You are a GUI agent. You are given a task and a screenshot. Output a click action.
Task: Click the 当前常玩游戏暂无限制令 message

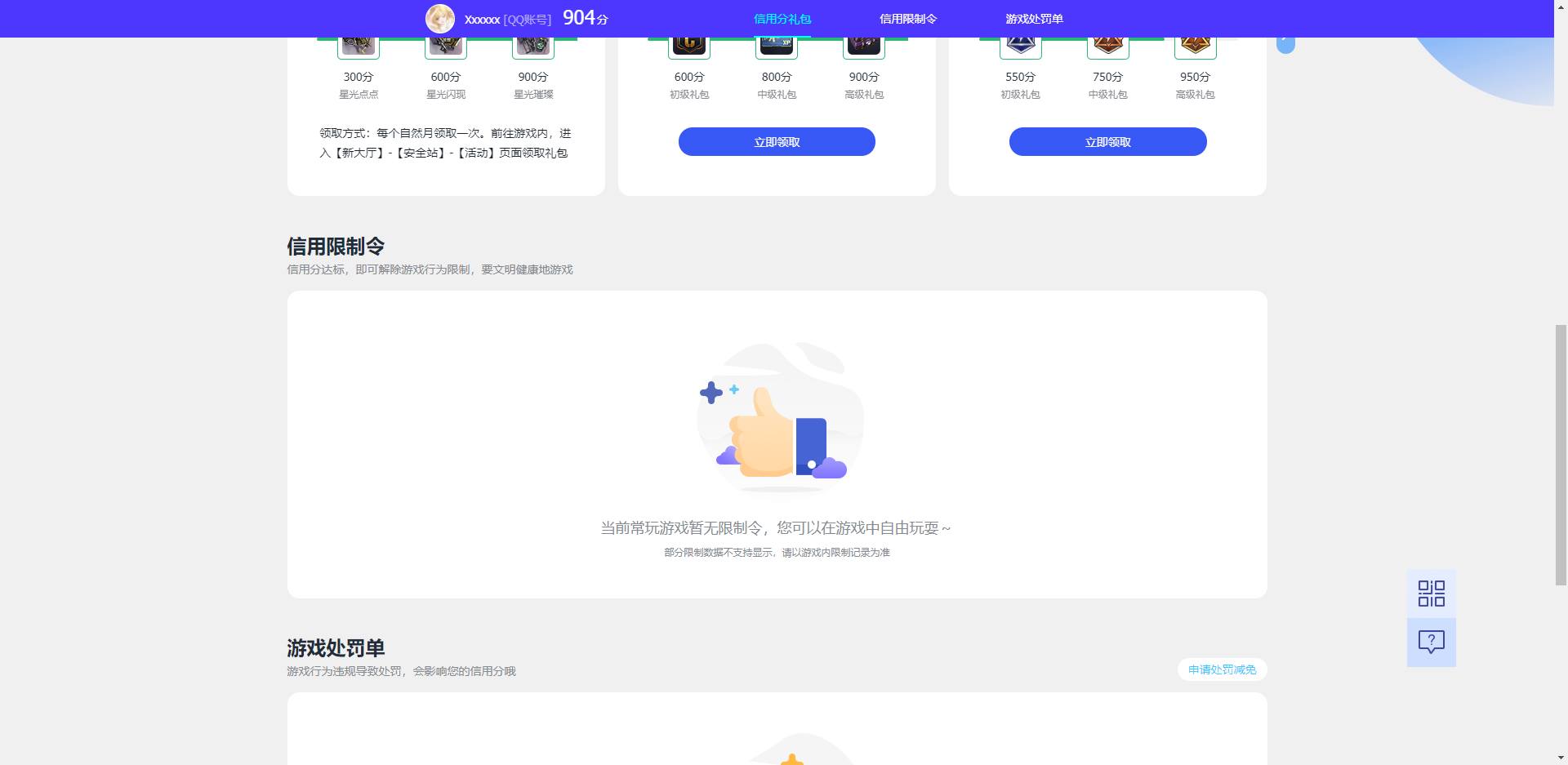[x=776, y=528]
